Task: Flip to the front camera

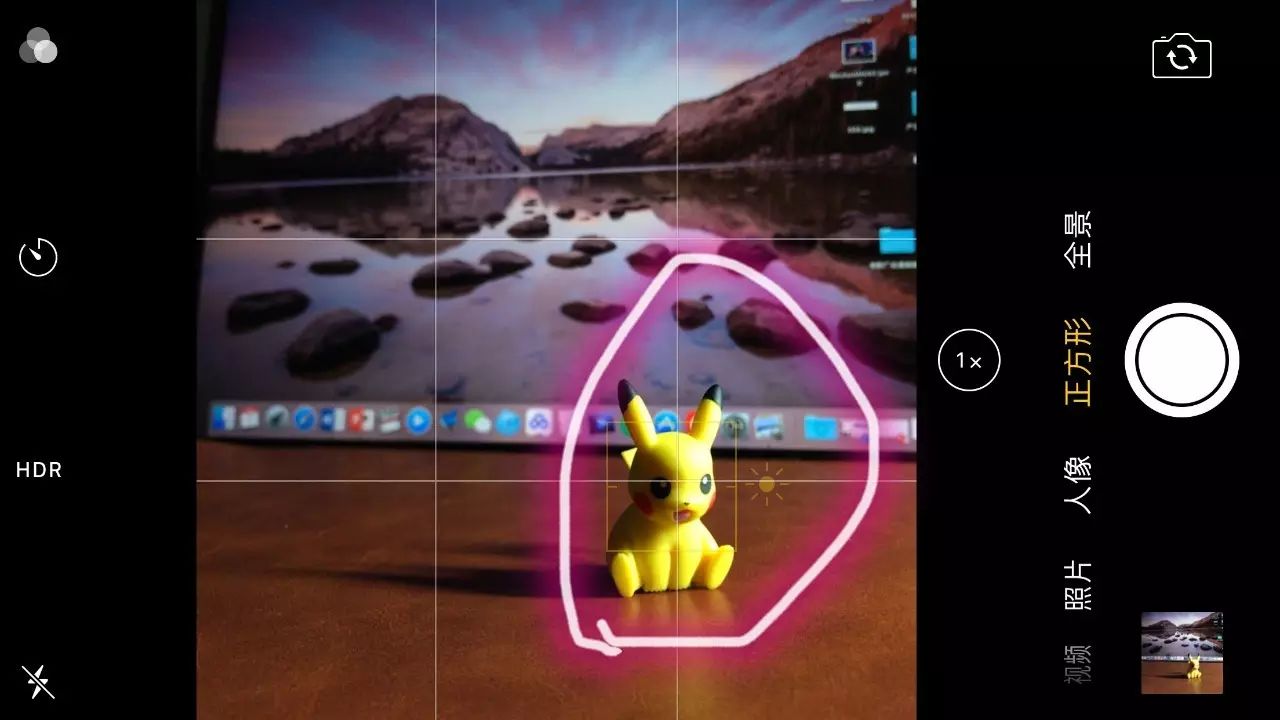Action: (x=1182, y=56)
